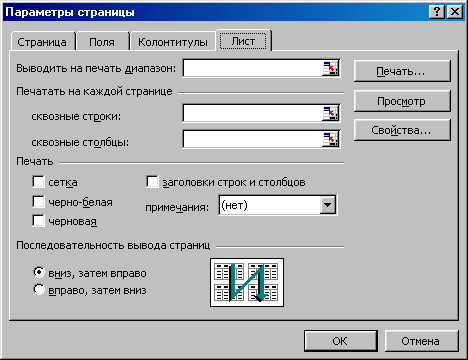468x360 pixels.
Task: Choose вправо, затем вниз radio option
Action: (x=39, y=289)
